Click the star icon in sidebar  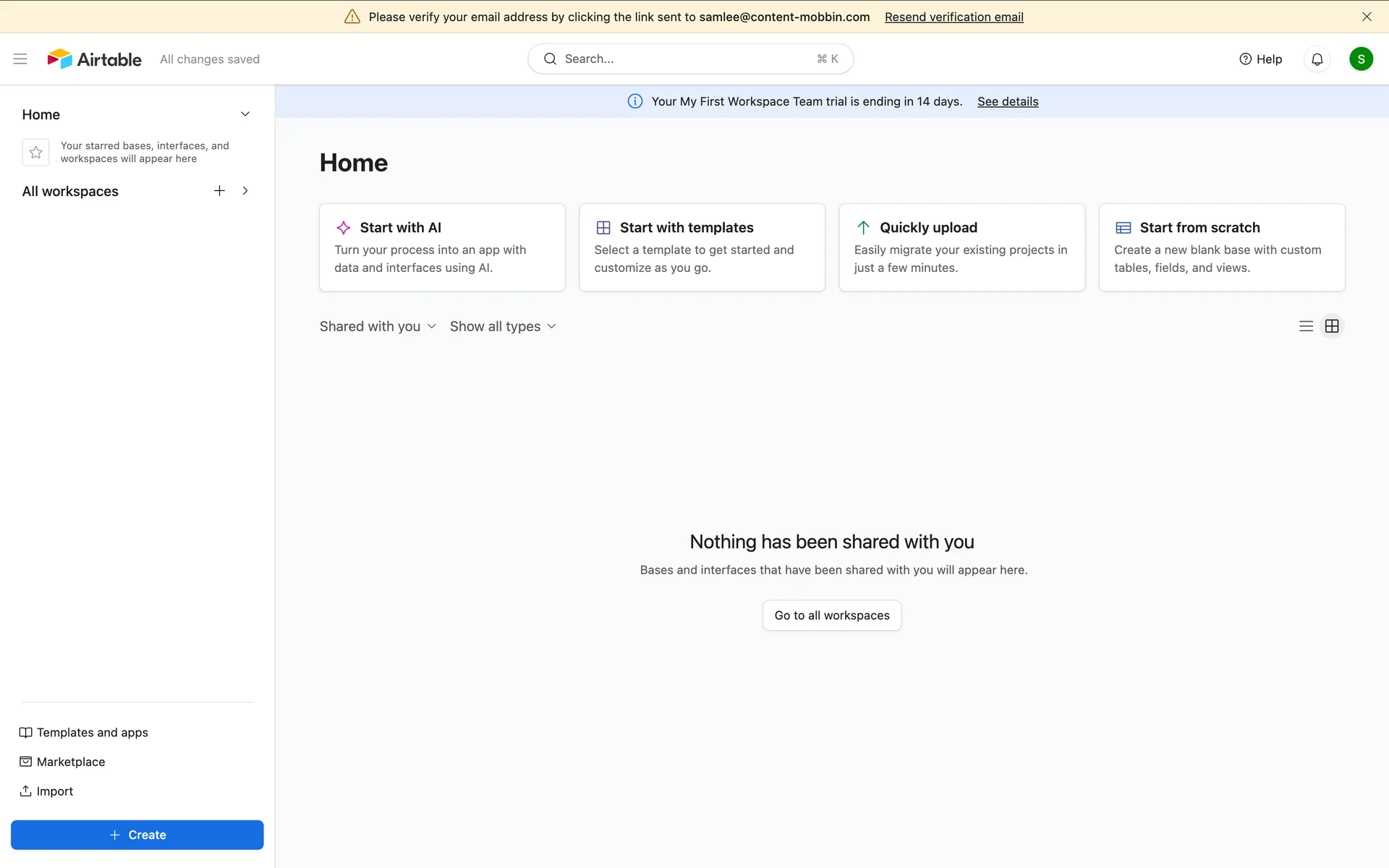coord(35,153)
